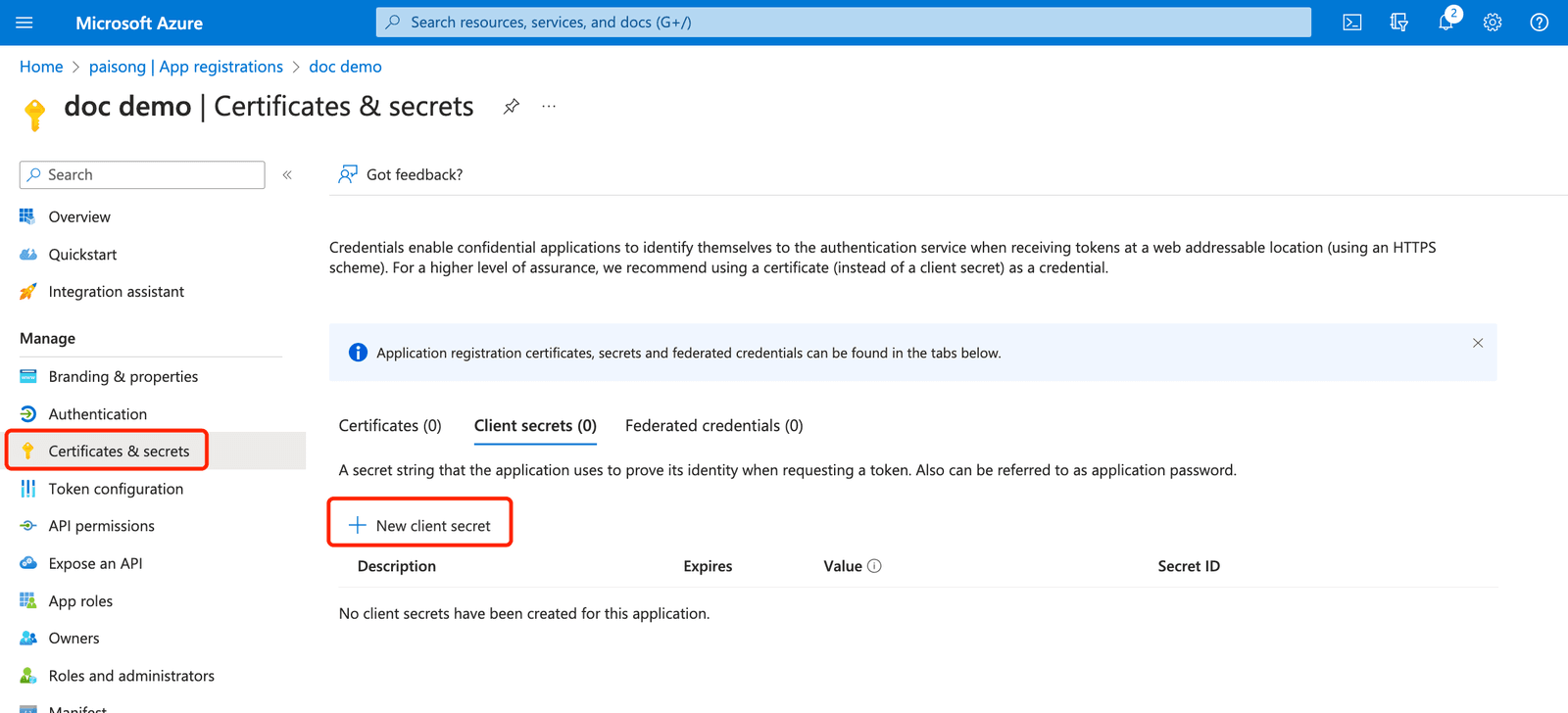Open Integration assistant menu item
Screen dimensions: 1568x713
pyautogui.click(x=116, y=292)
